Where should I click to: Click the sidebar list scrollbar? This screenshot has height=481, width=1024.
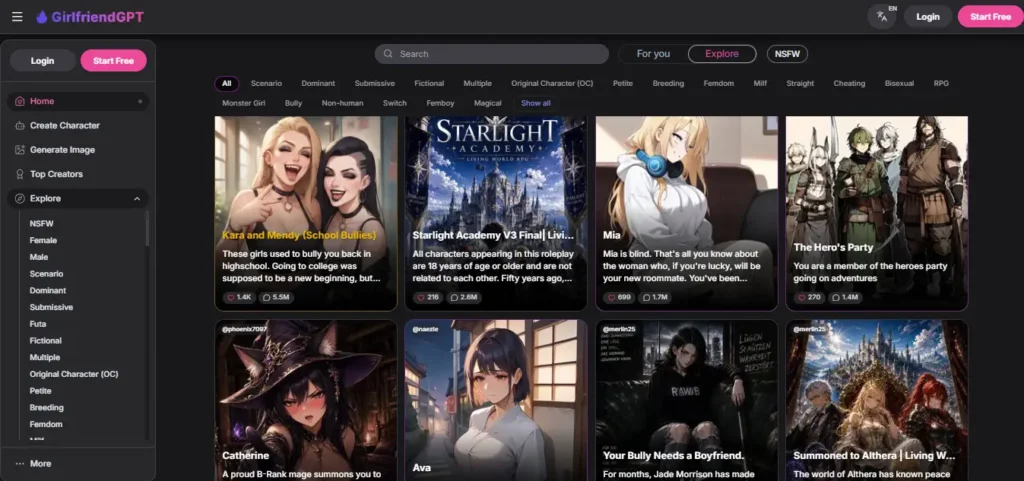[147, 228]
